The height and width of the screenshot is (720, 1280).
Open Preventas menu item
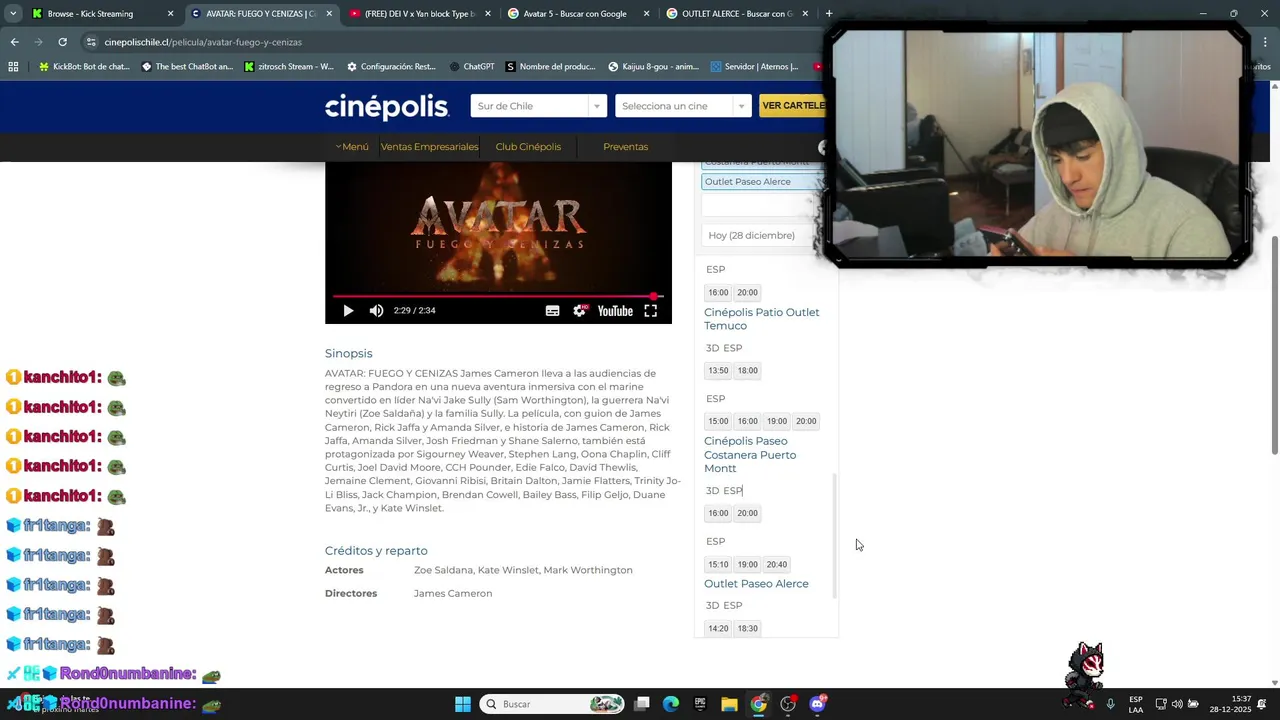[x=625, y=147]
